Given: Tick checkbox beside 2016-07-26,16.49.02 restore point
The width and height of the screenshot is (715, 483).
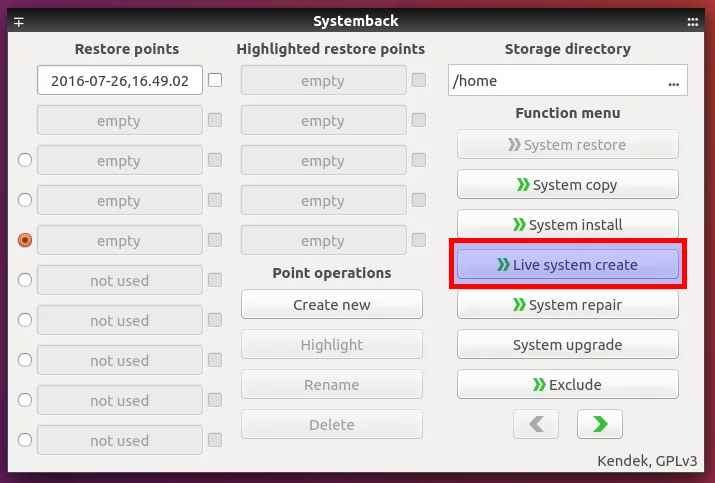Looking at the screenshot, I should (215, 80).
